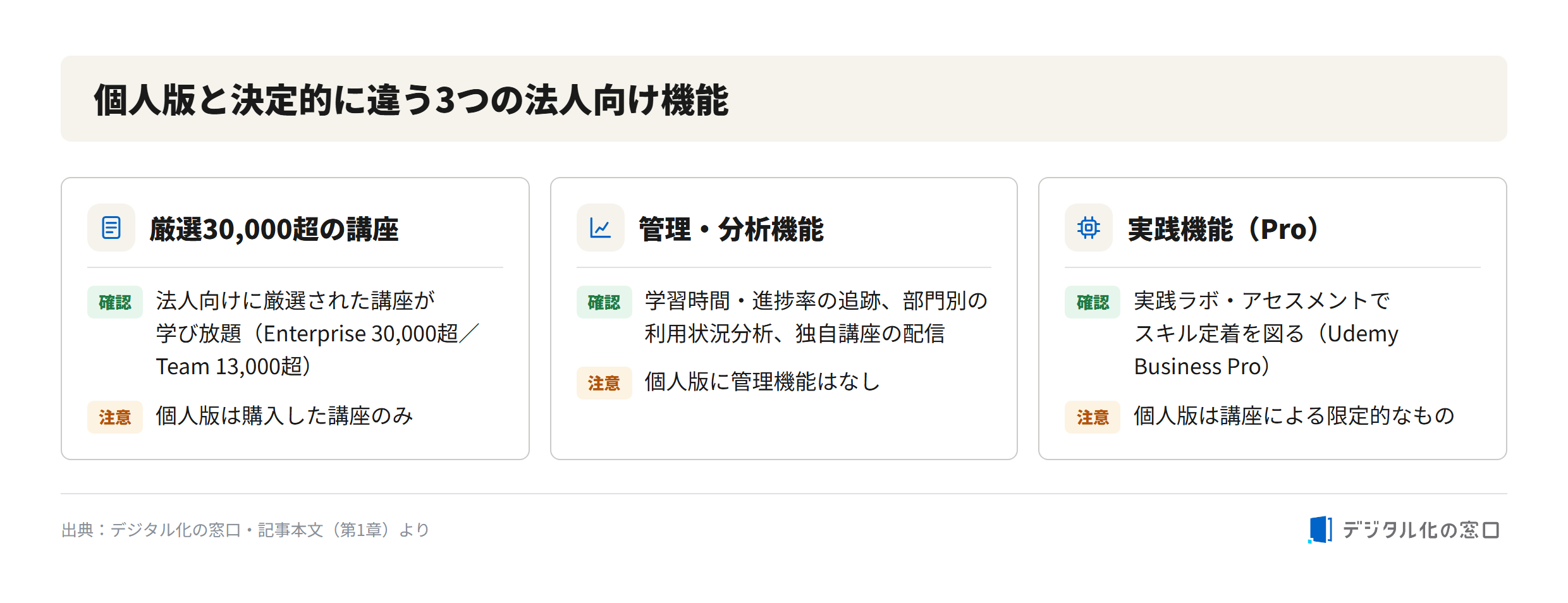
Task: Click the text 個人版は講座による限定的なもの
Action: coord(1294,416)
